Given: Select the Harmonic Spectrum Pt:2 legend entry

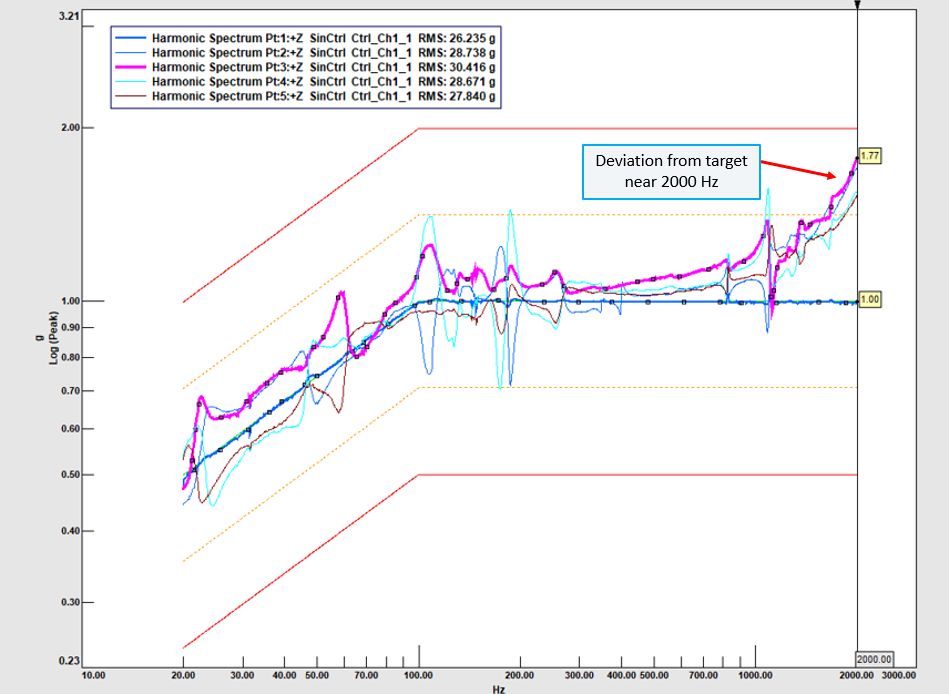Looking at the screenshot, I should (322, 51).
